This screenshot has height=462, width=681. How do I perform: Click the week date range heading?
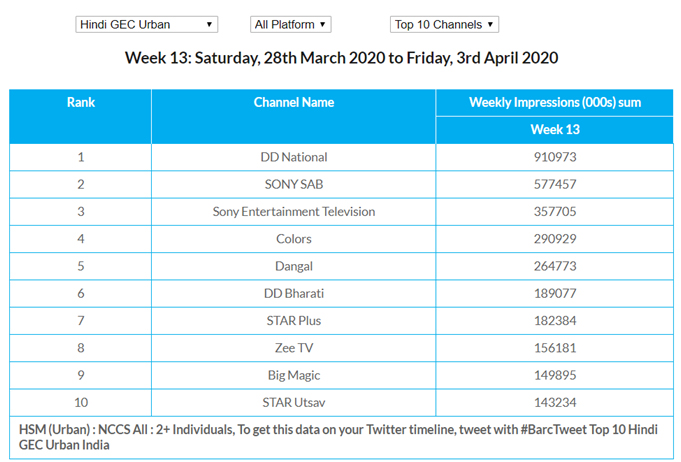(341, 57)
